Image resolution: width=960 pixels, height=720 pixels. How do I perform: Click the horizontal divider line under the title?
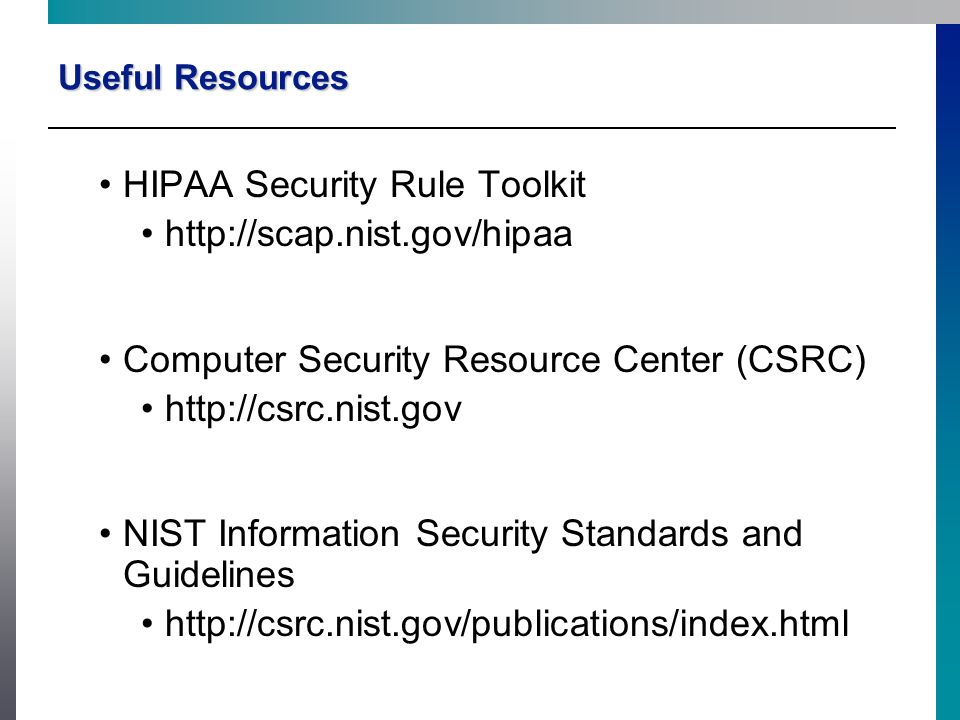click(x=472, y=128)
